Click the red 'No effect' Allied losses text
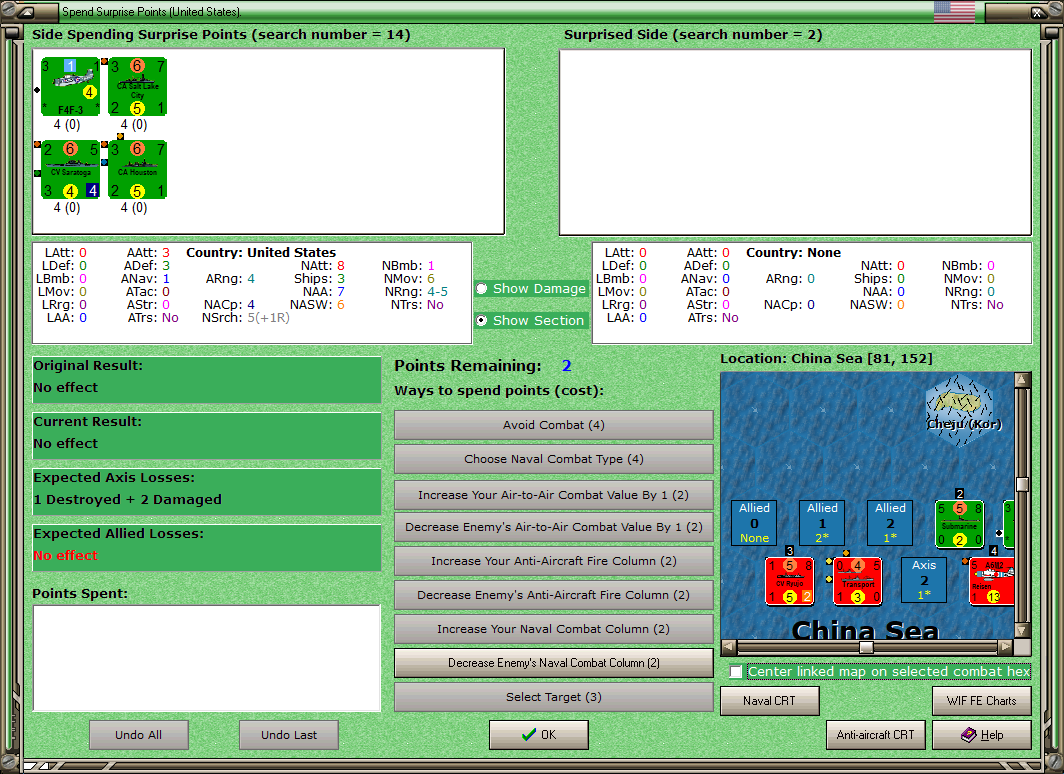 (66, 555)
